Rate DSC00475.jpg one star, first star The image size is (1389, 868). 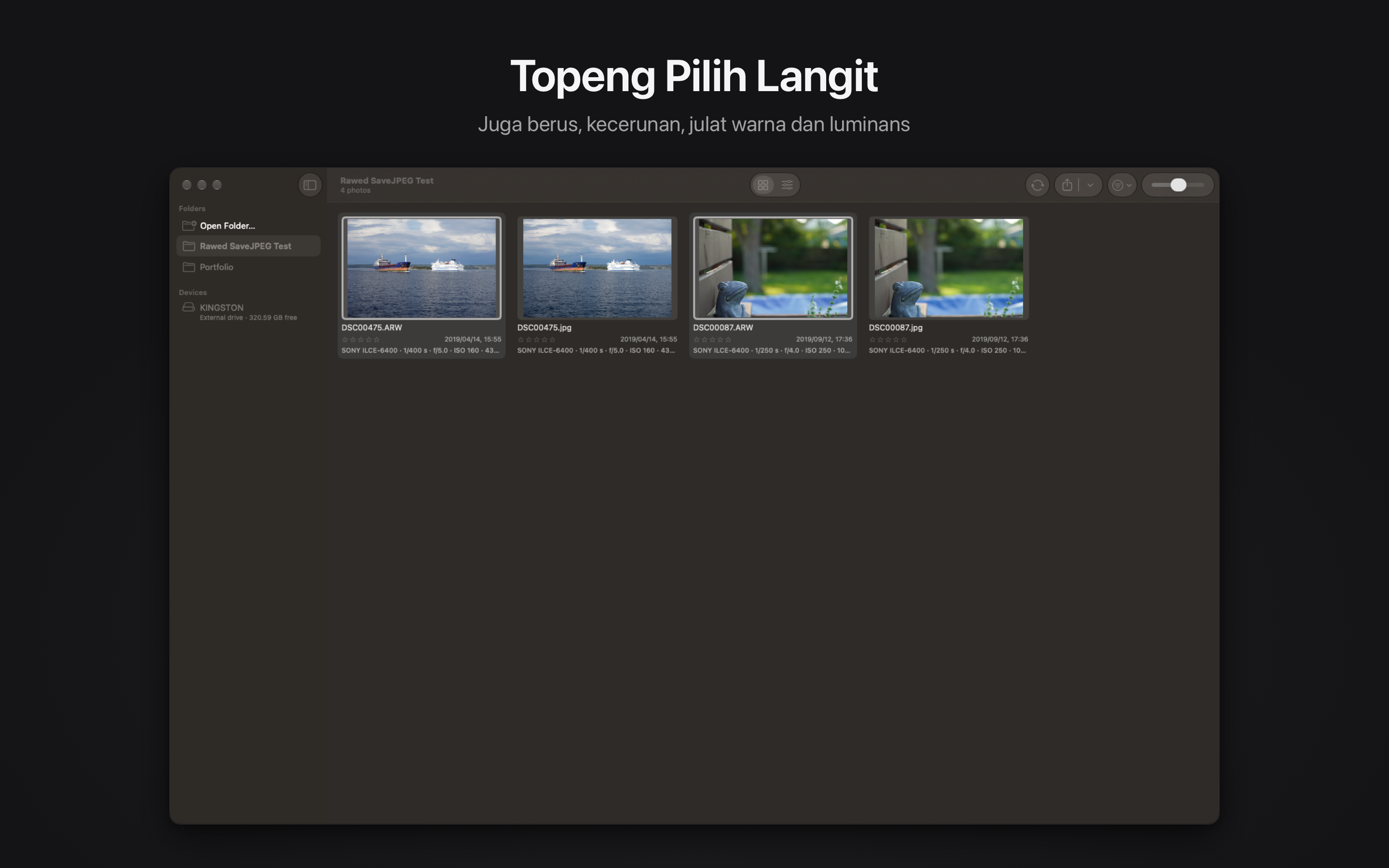(520, 340)
